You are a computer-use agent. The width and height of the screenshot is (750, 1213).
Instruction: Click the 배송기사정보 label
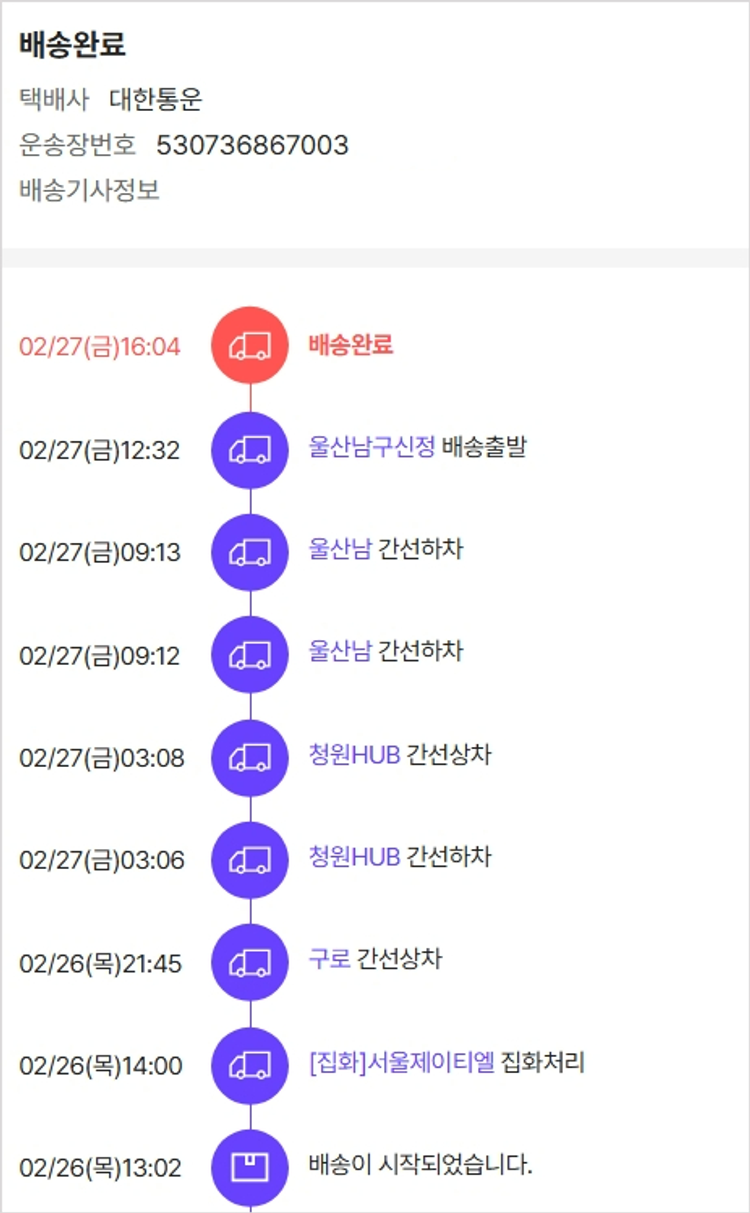89,190
